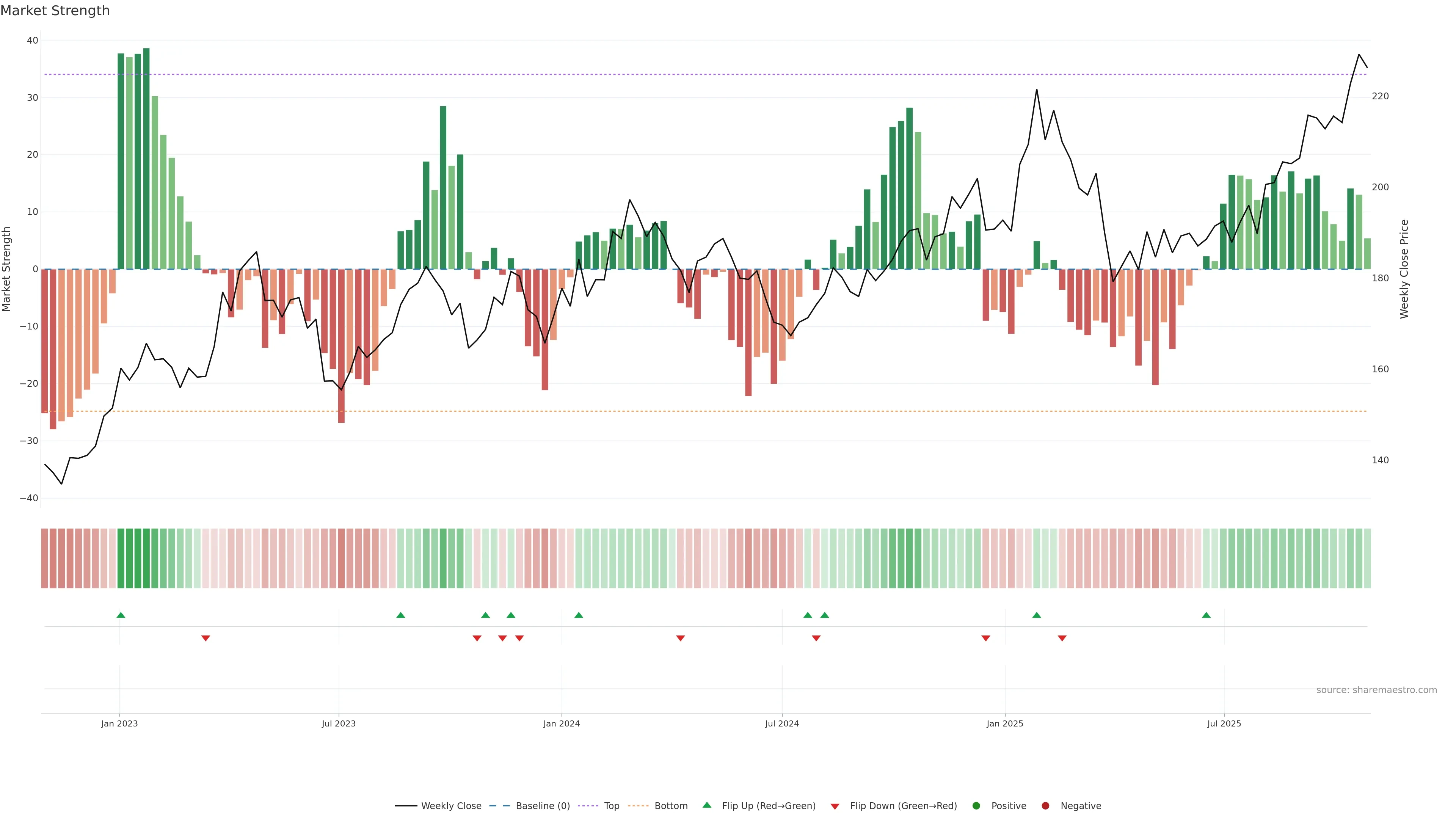
Task: Click the Jul 2024 x-axis label
Action: pos(782,723)
